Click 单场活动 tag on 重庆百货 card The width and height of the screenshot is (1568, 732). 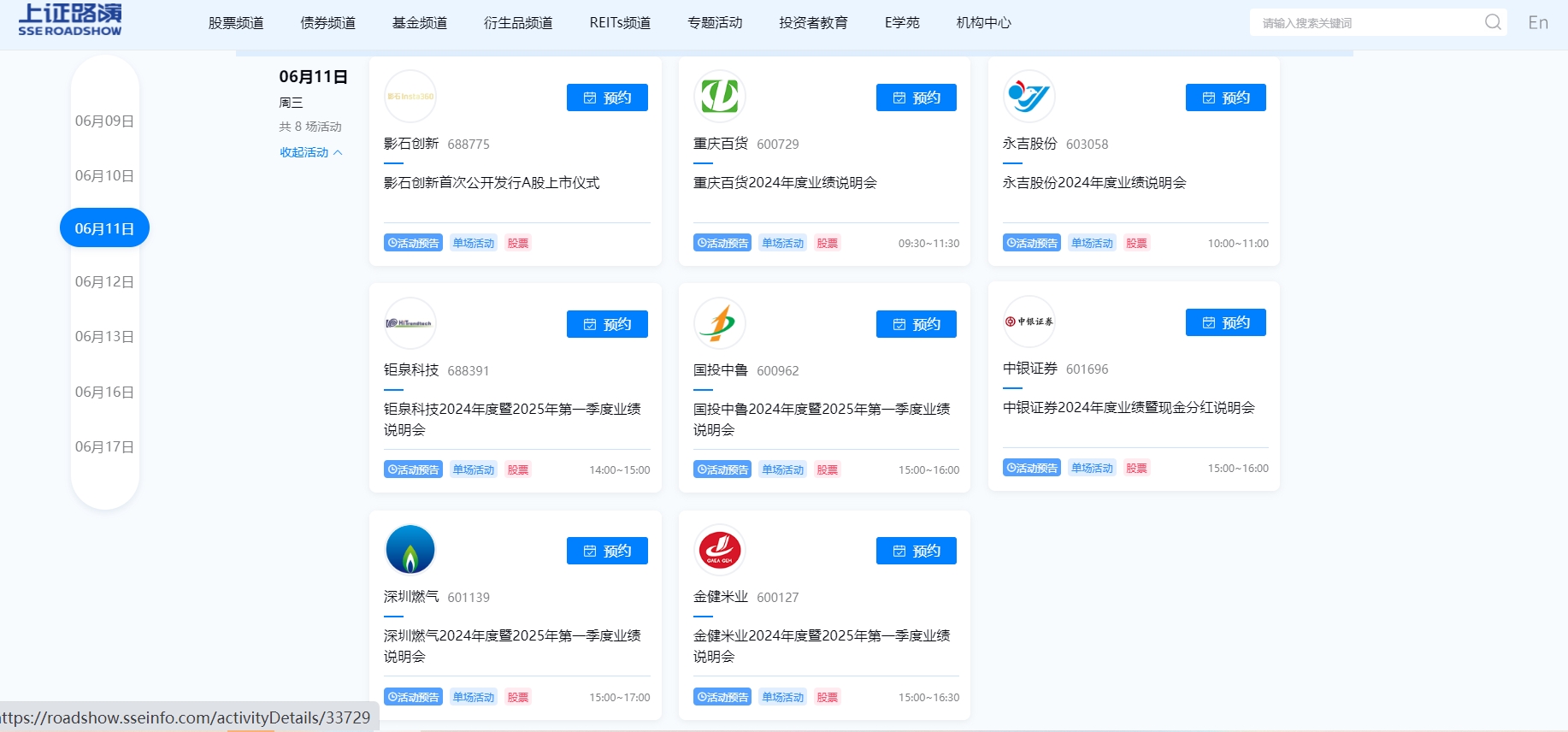click(x=783, y=243)
